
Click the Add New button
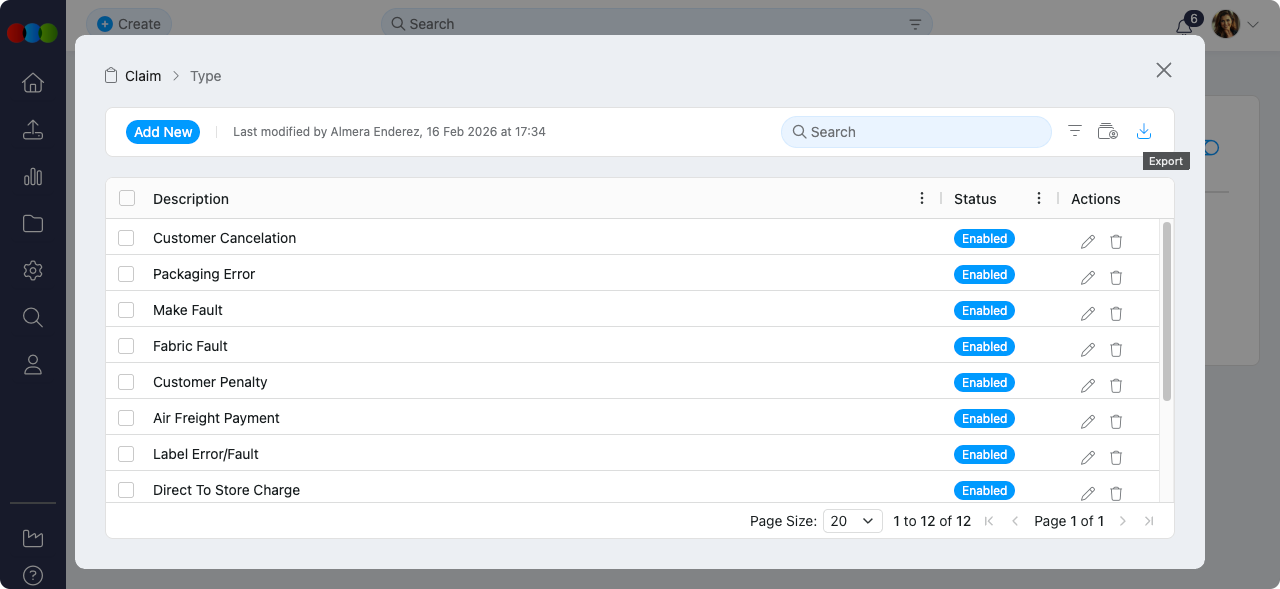coord(163,132)
